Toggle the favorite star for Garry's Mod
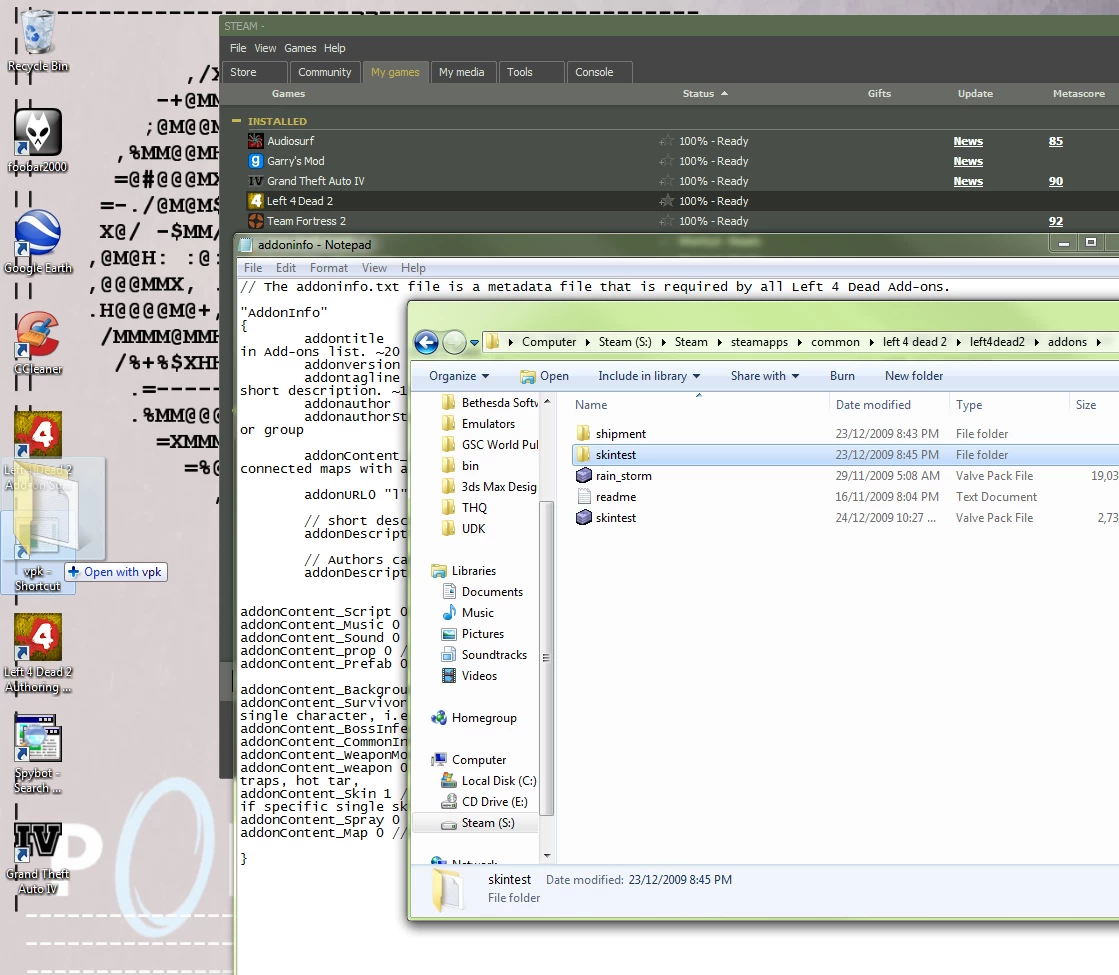 pyautogui.click(x=666, y=161)
